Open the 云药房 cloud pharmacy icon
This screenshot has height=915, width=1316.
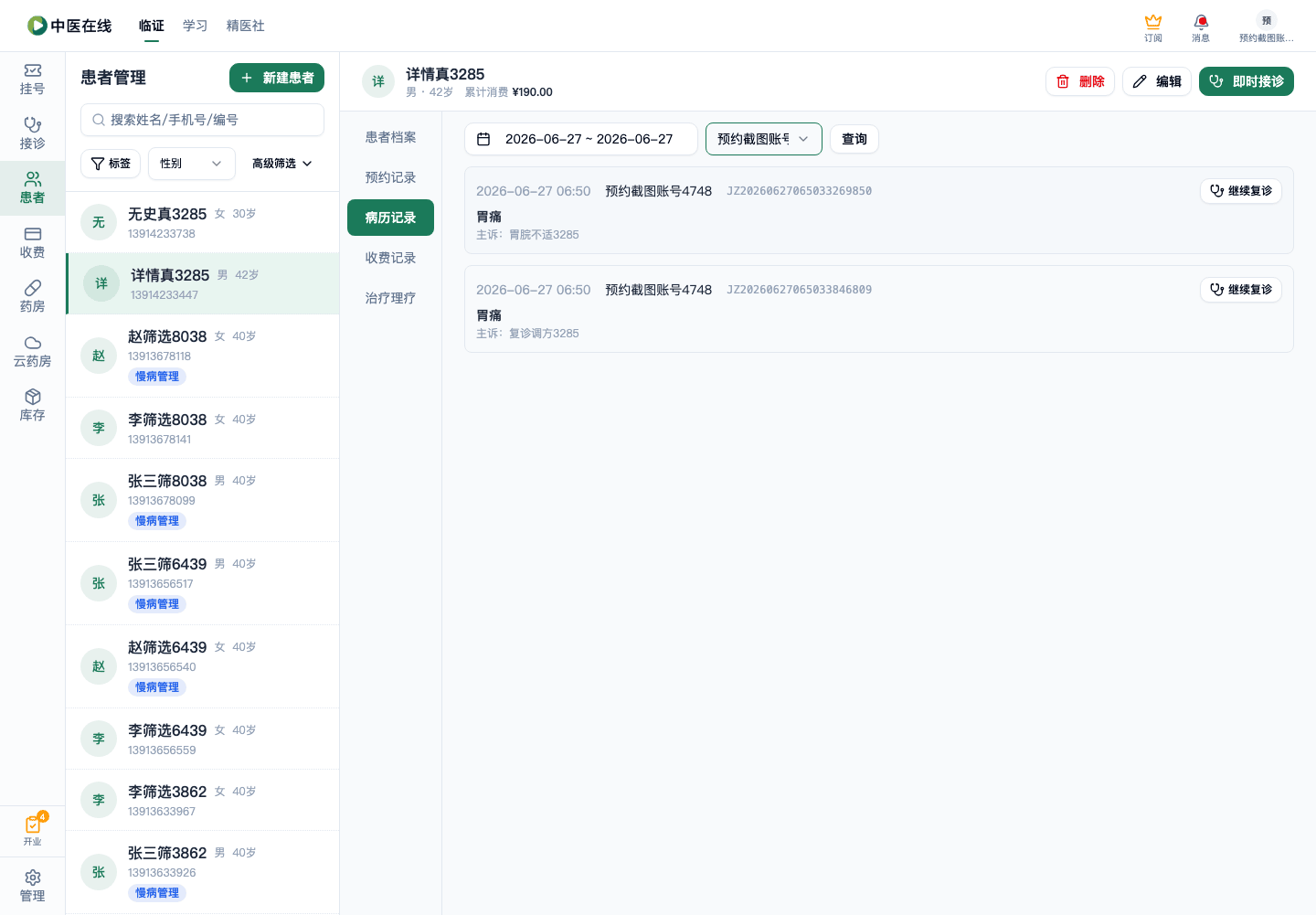pos(32,352)
